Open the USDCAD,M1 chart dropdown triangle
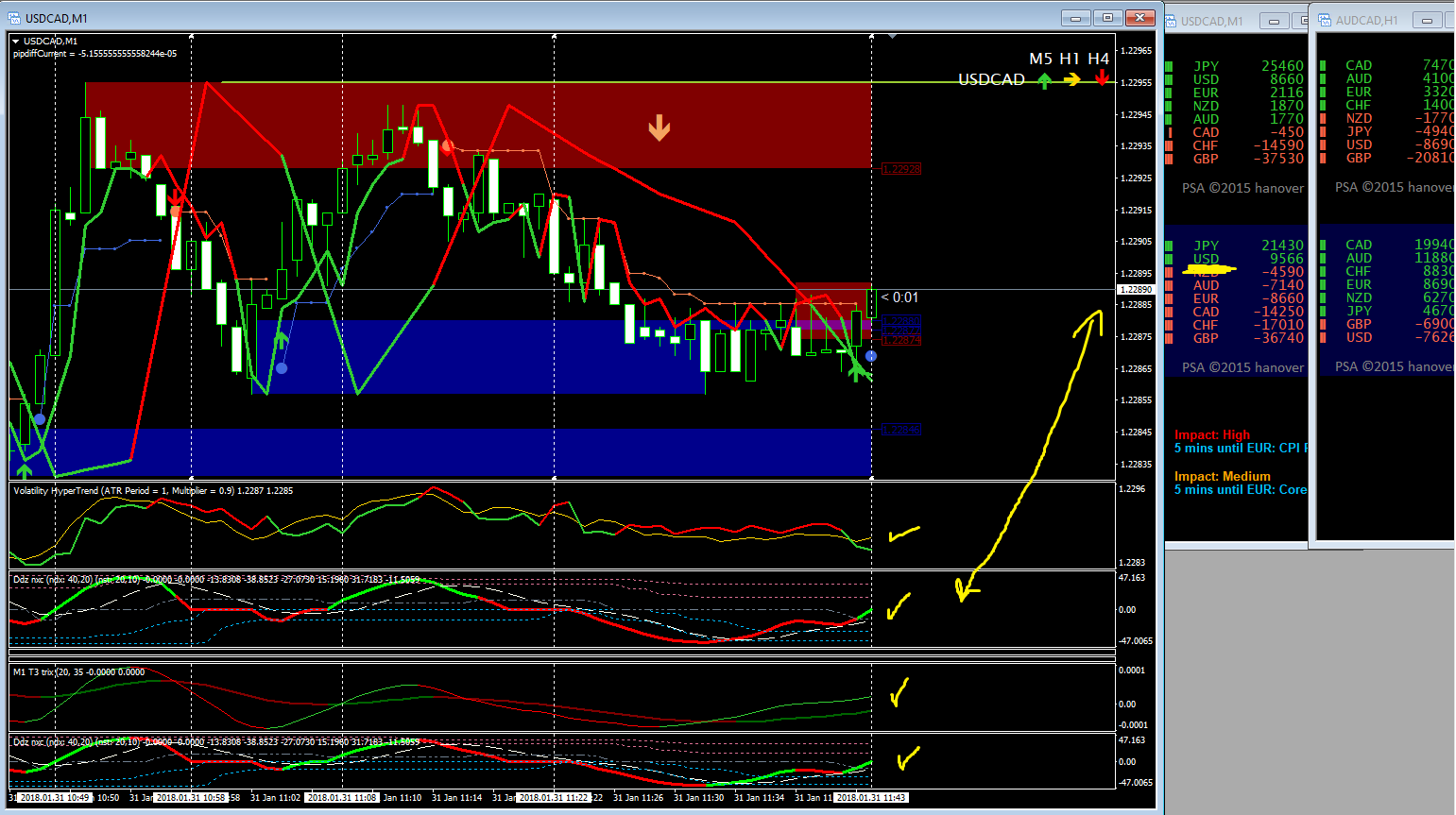The image size is (1456, 815). coord(16,42)
